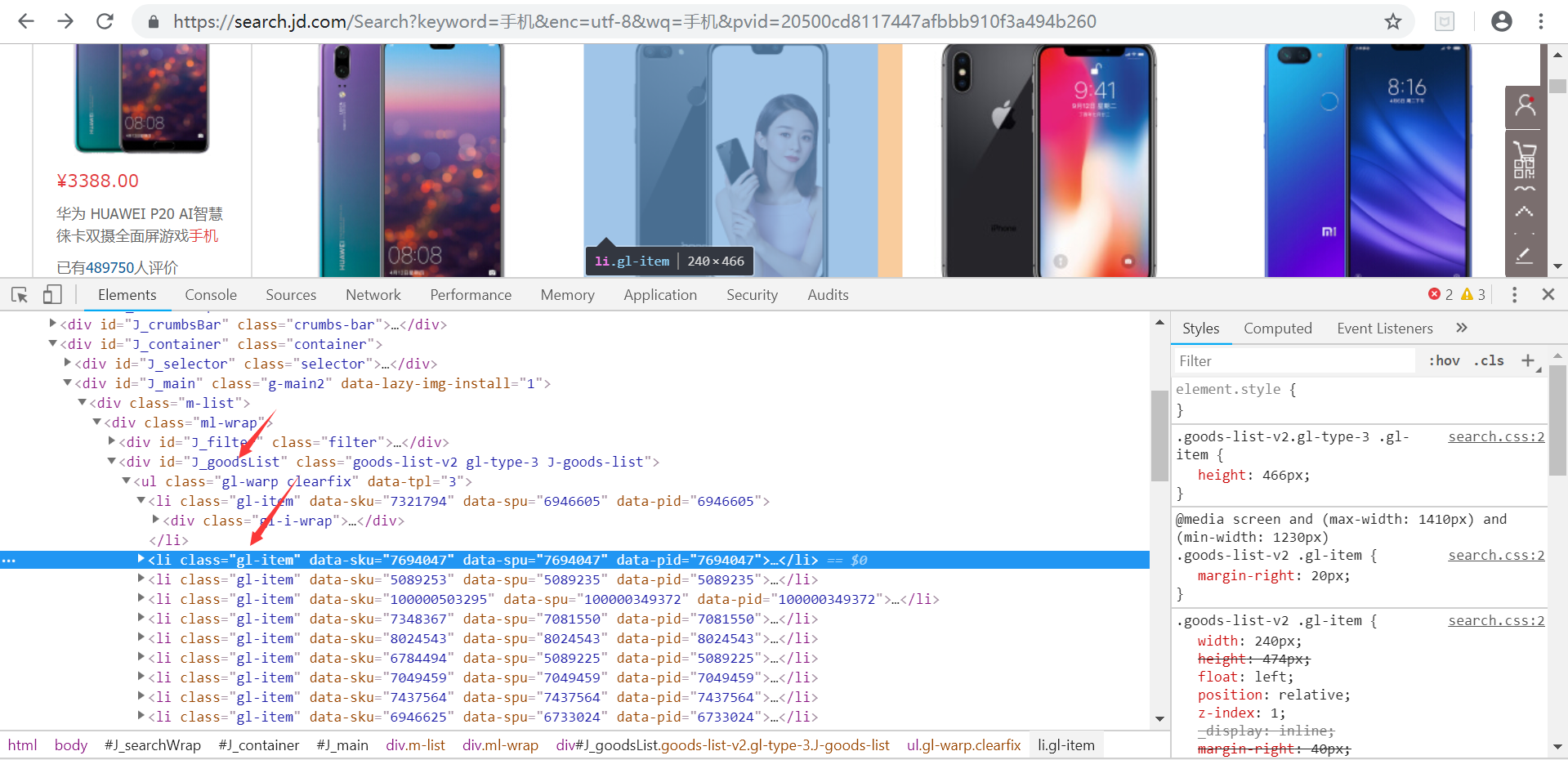Select li row with data-sku 7348367
The height and width of the screenshot is (760, 1568).
point(574,619)
